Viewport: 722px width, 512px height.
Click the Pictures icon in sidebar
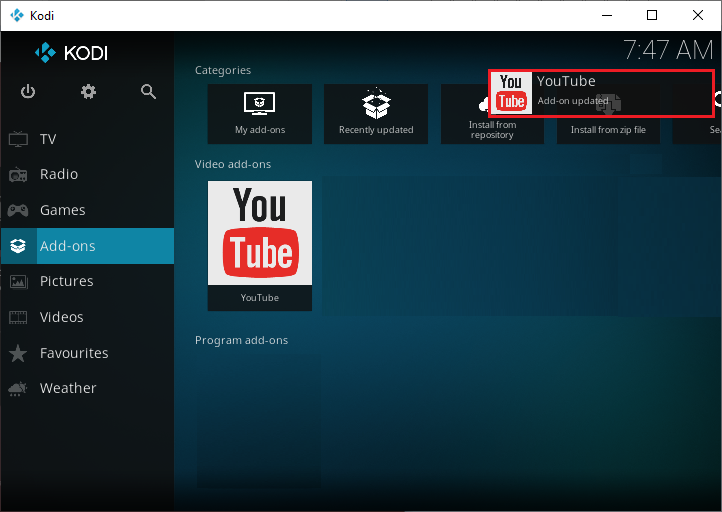click(18, 281)
